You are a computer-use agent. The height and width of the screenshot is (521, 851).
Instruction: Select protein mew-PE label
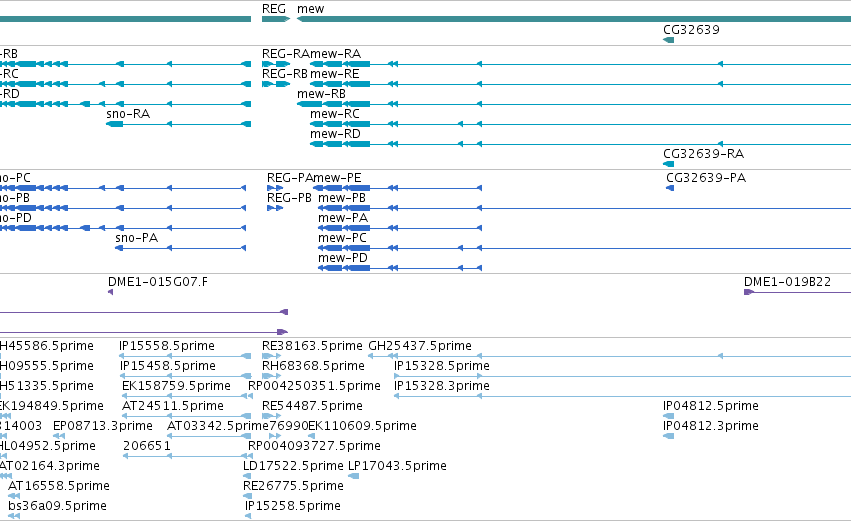[338, 178]
